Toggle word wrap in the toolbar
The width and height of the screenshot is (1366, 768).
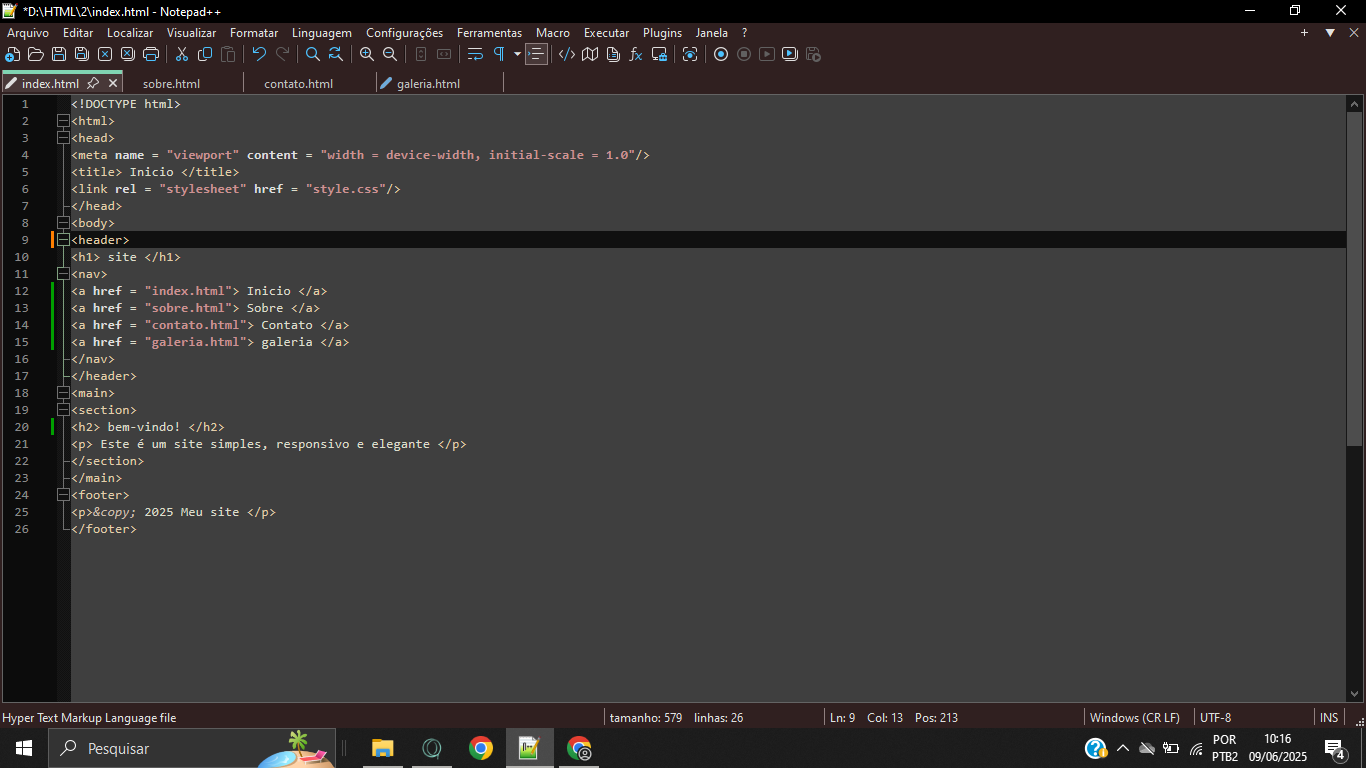tap(475, 54)
